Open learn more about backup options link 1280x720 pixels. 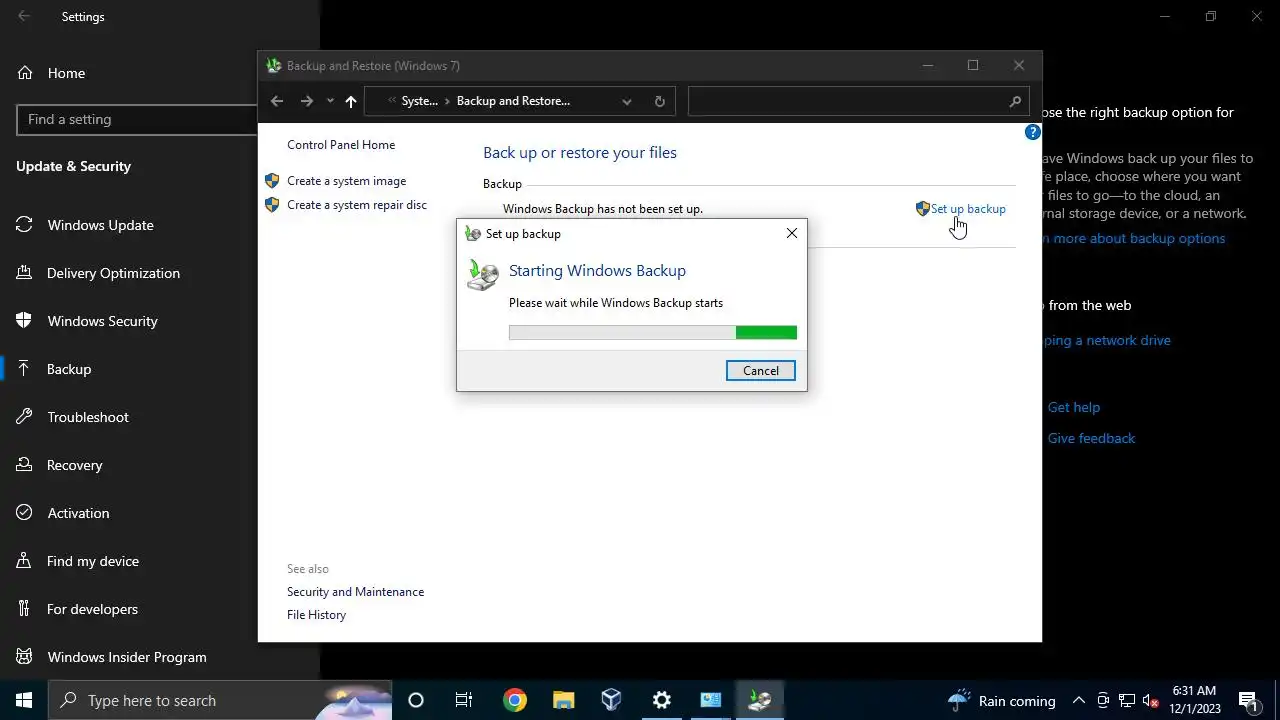1134,238
